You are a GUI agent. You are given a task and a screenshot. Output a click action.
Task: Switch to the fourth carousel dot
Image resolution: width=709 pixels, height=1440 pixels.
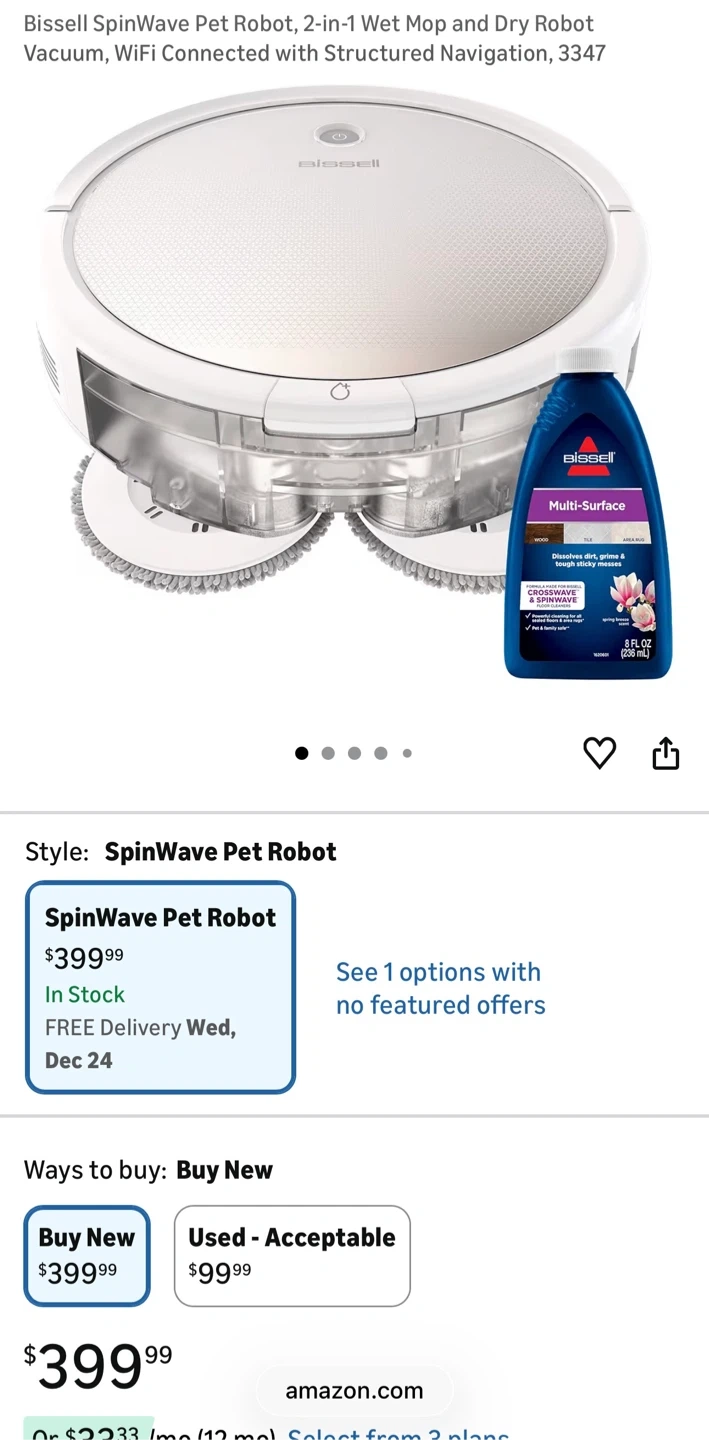(x=380, y=753)
